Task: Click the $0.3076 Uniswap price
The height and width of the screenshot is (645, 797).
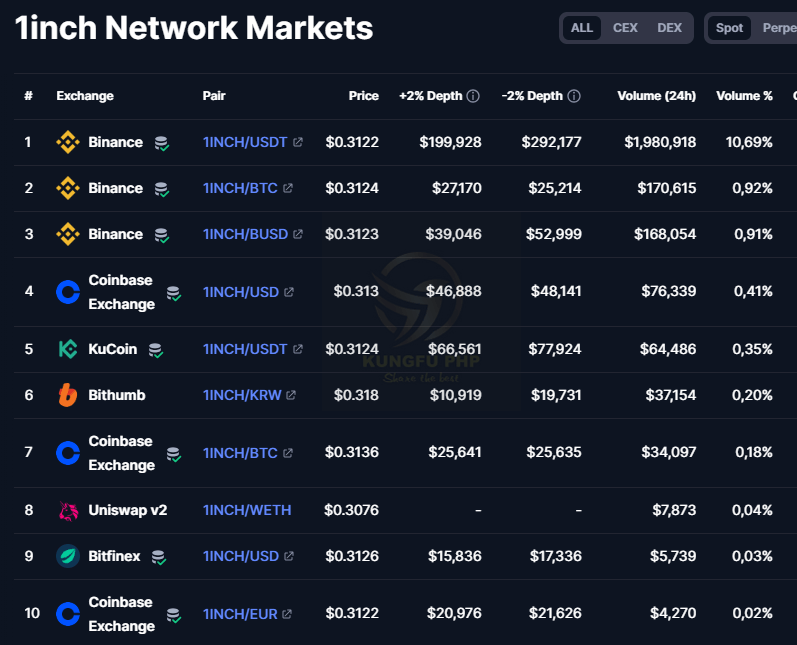Action: (x=351, y=510)
